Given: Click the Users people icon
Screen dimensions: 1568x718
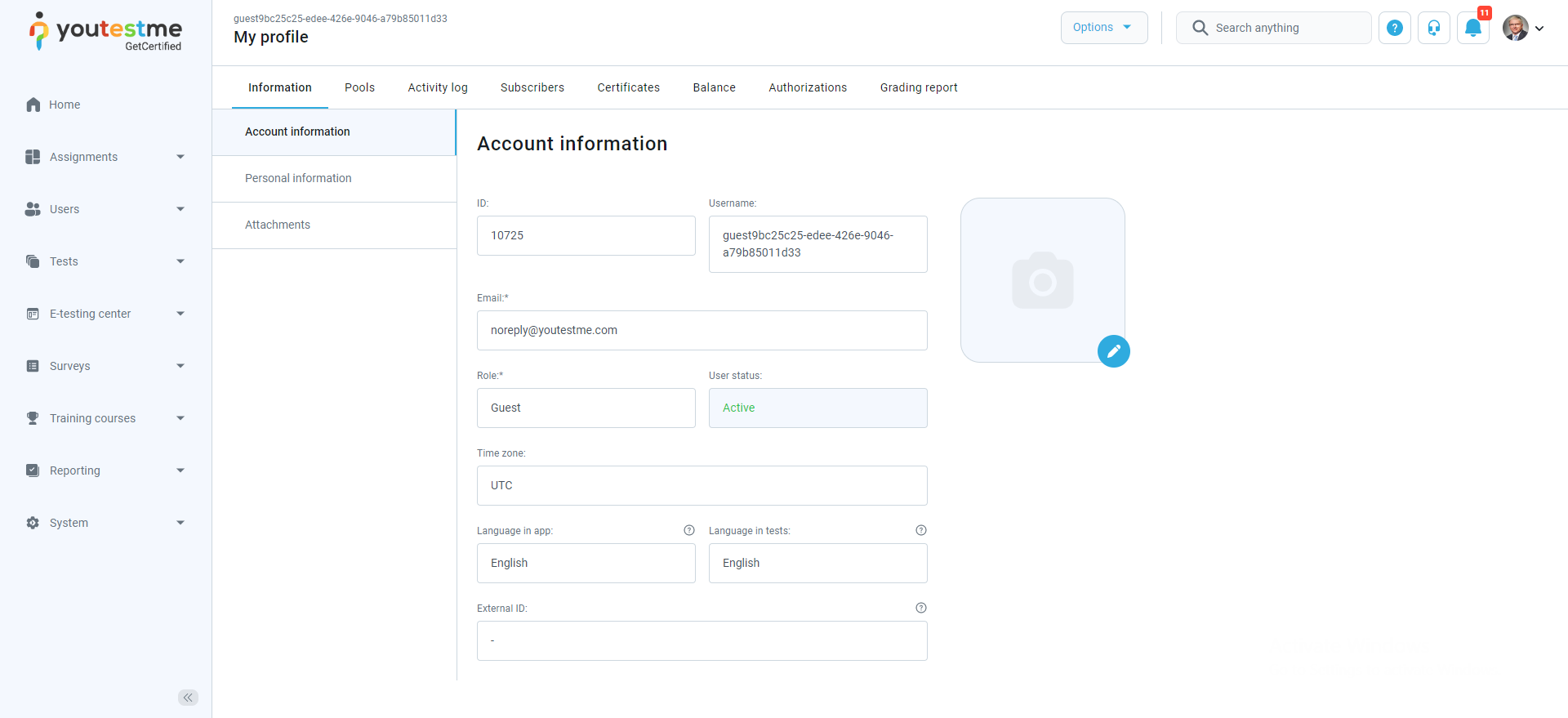Looking at the screenshot, I should [33, 209].
